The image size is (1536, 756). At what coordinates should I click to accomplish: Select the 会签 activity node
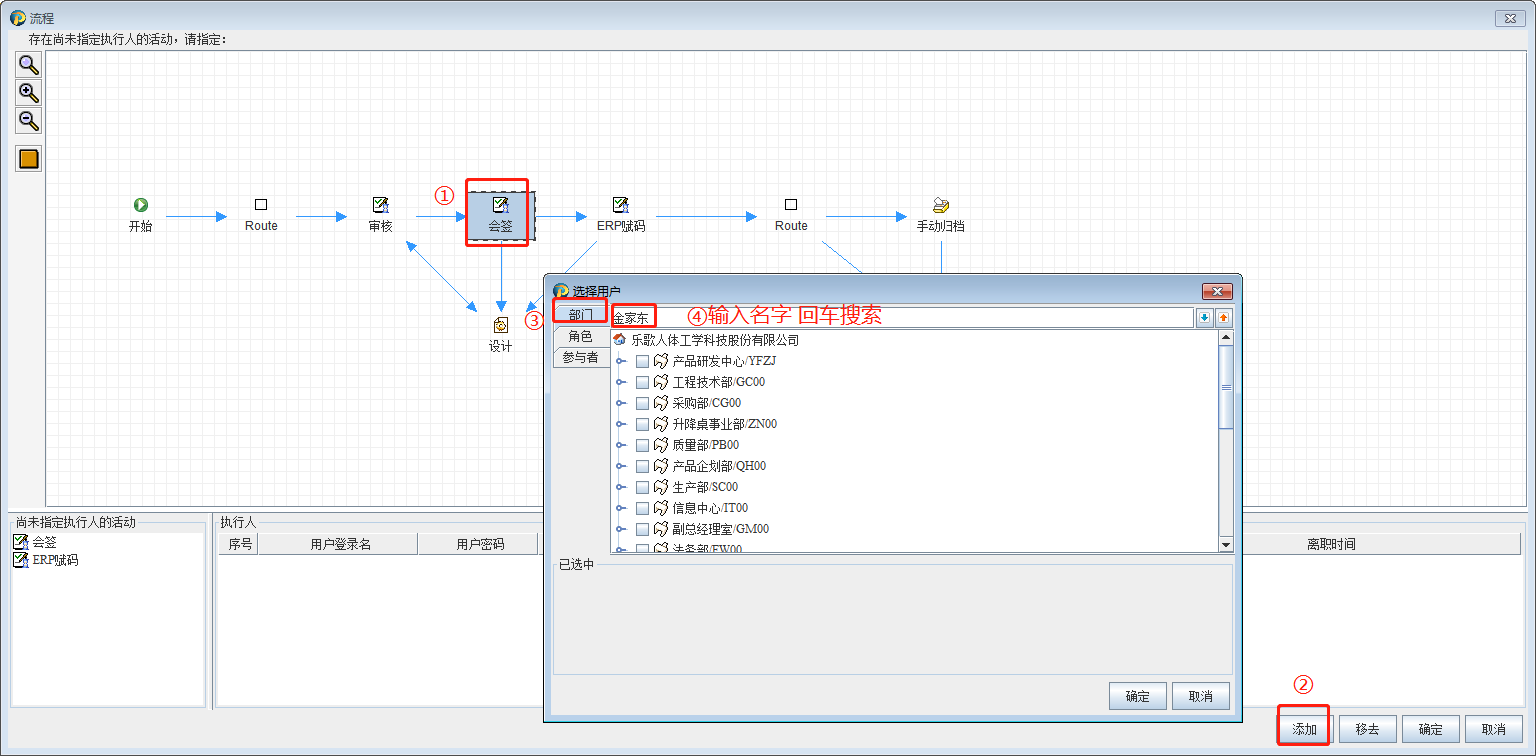(x=498, y=212)
